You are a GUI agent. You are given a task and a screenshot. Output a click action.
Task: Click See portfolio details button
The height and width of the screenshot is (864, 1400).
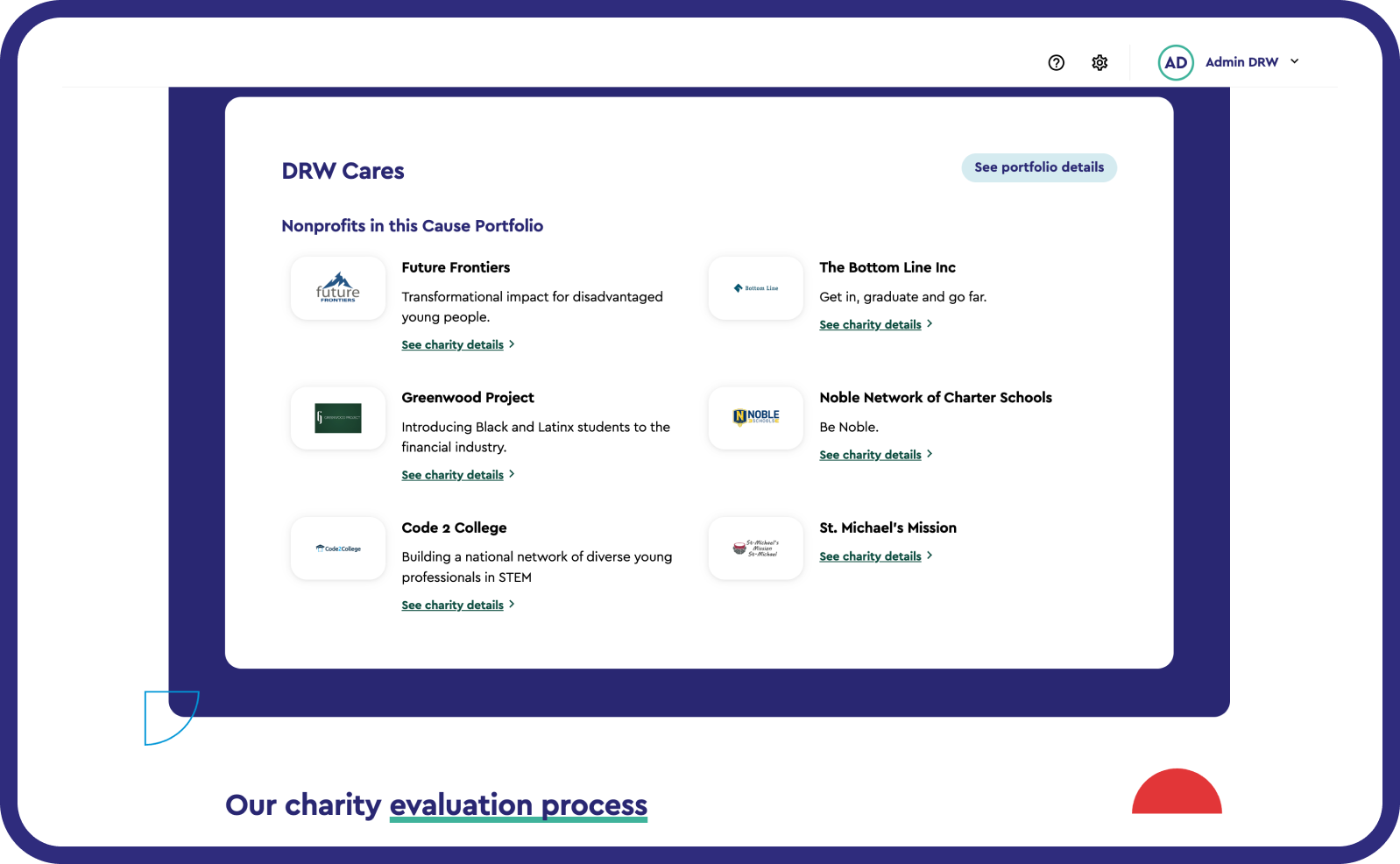pyautogui.click(x=1039, y=167)
